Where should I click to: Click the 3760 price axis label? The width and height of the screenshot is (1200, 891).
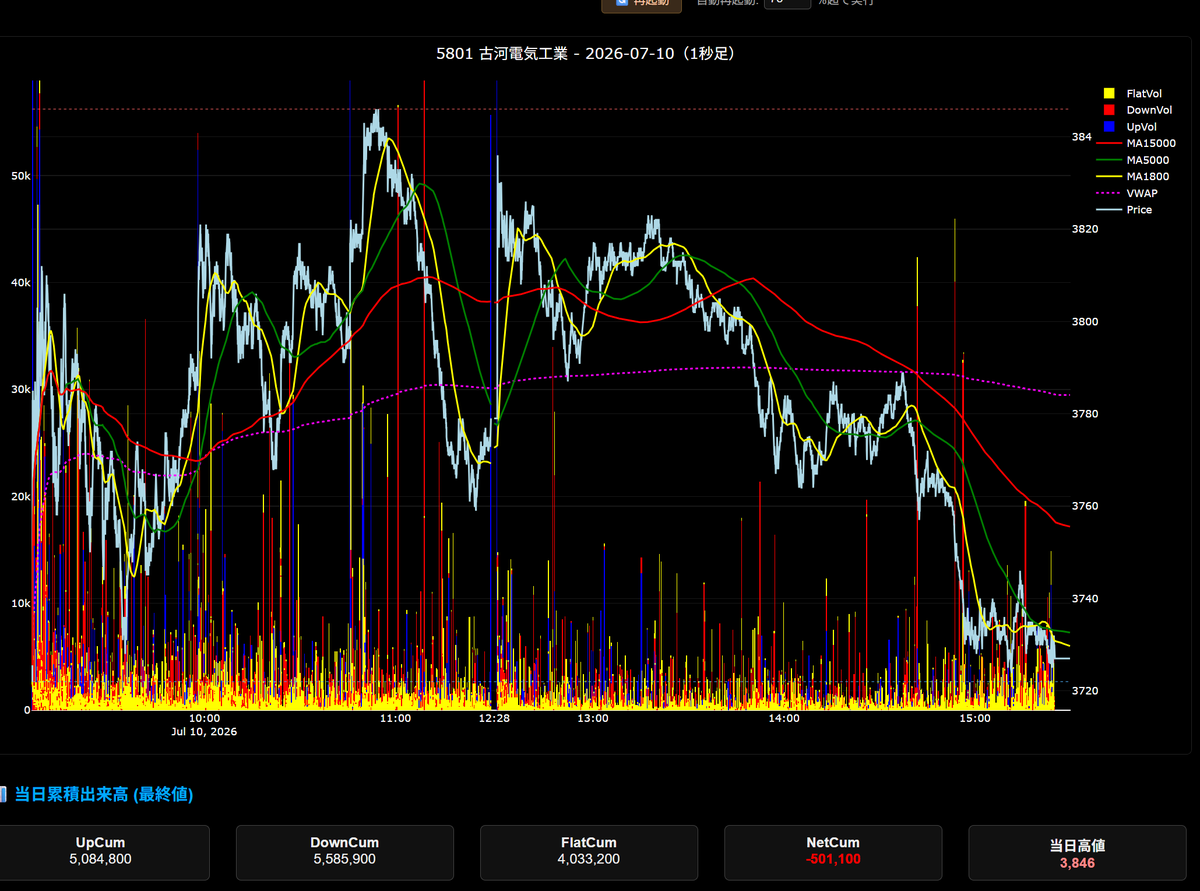click(1086, 506)
